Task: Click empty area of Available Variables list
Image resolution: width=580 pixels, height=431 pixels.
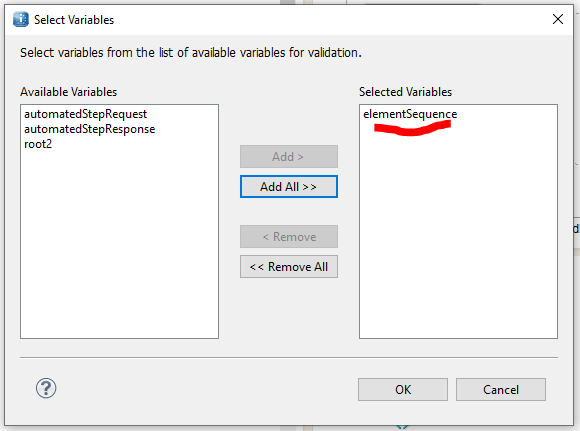Action: pyautogui.click(x=119, y=244)
